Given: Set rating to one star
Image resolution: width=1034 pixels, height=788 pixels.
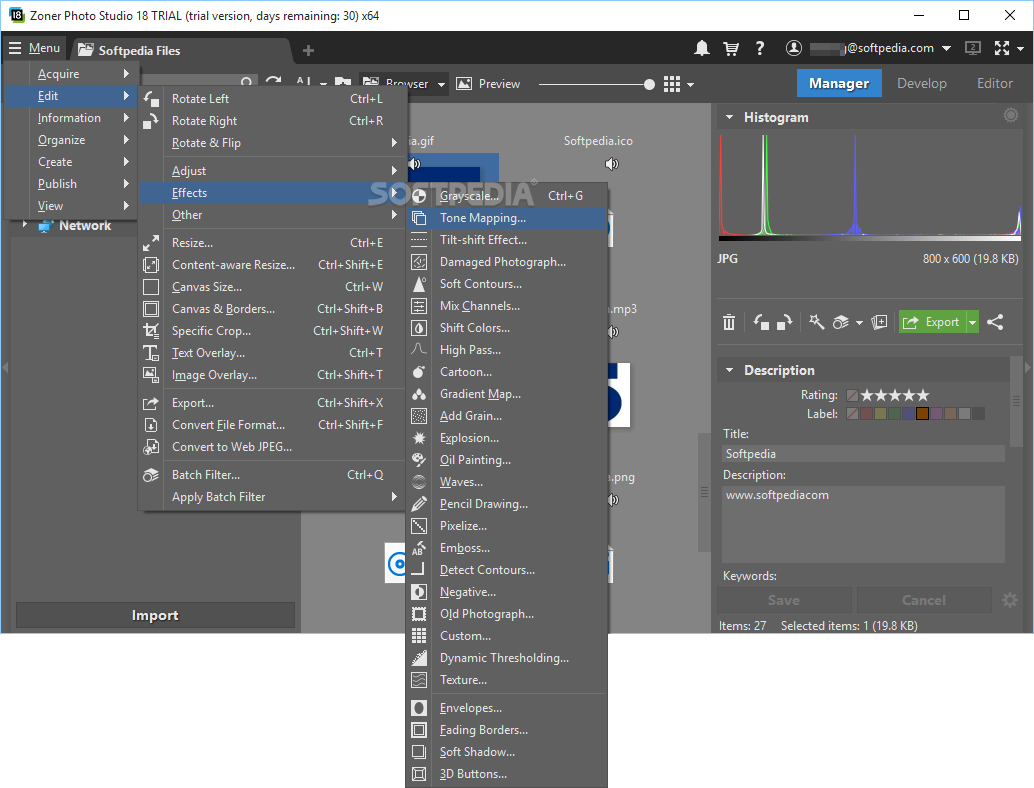Looking at the screenshot, I should pos(867,395).
